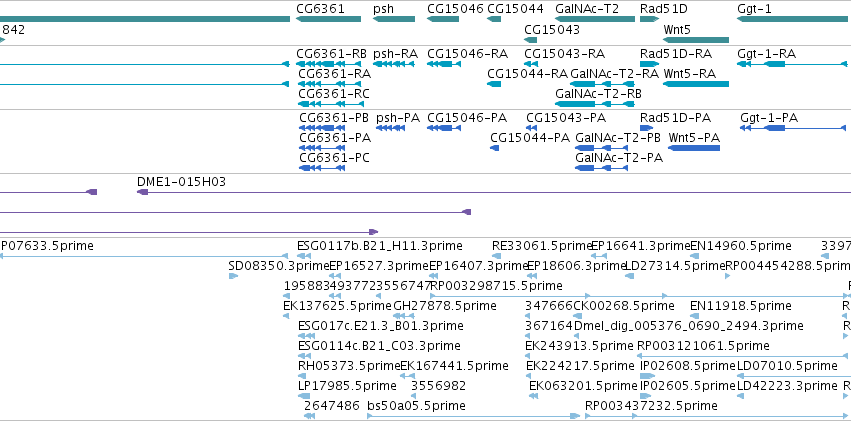The height and width of the screenshot is (421, 851).
Task: Click the CK00268.5prime EST label
Action: click(624, 306)
